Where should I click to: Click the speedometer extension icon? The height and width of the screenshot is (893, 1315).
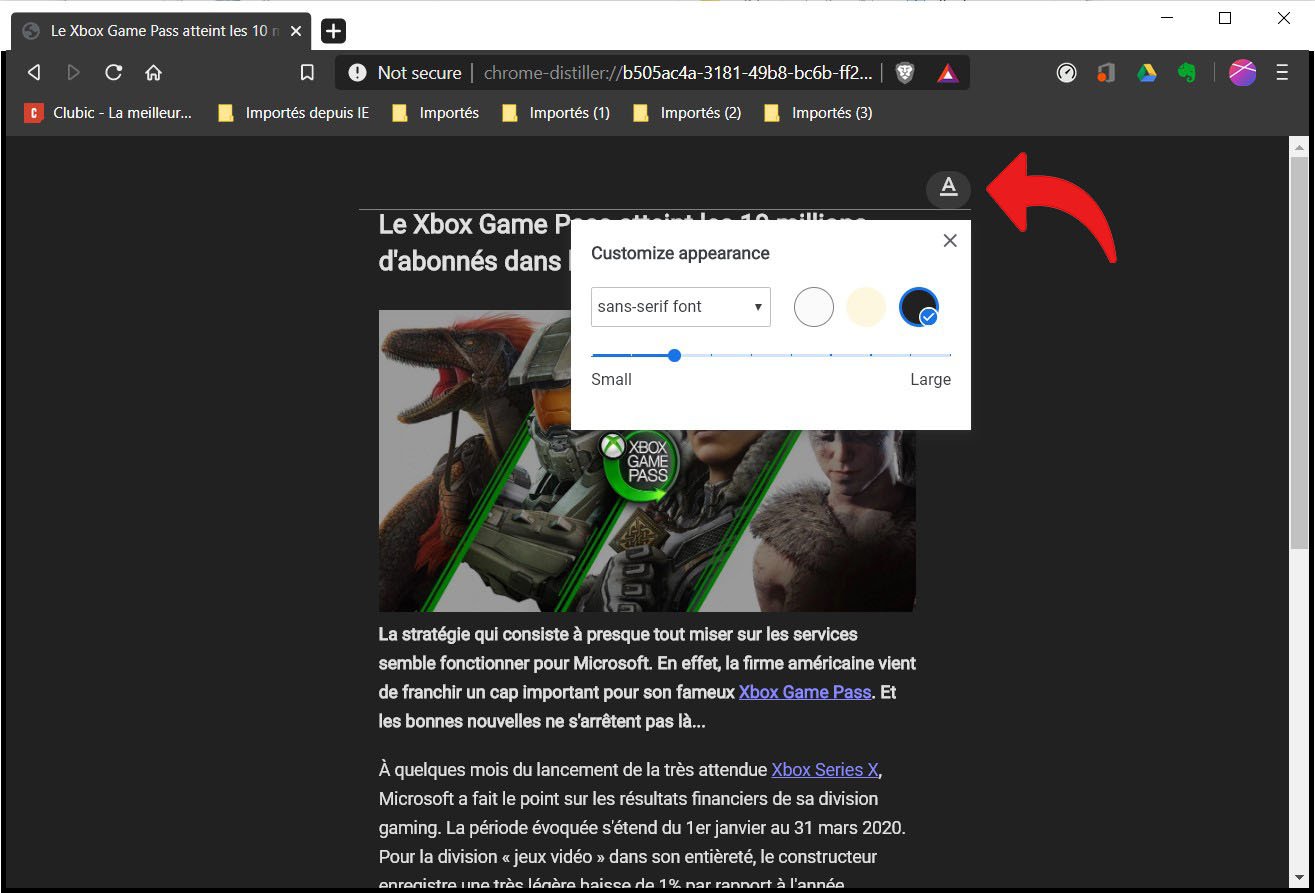[x=1067, y=72]
